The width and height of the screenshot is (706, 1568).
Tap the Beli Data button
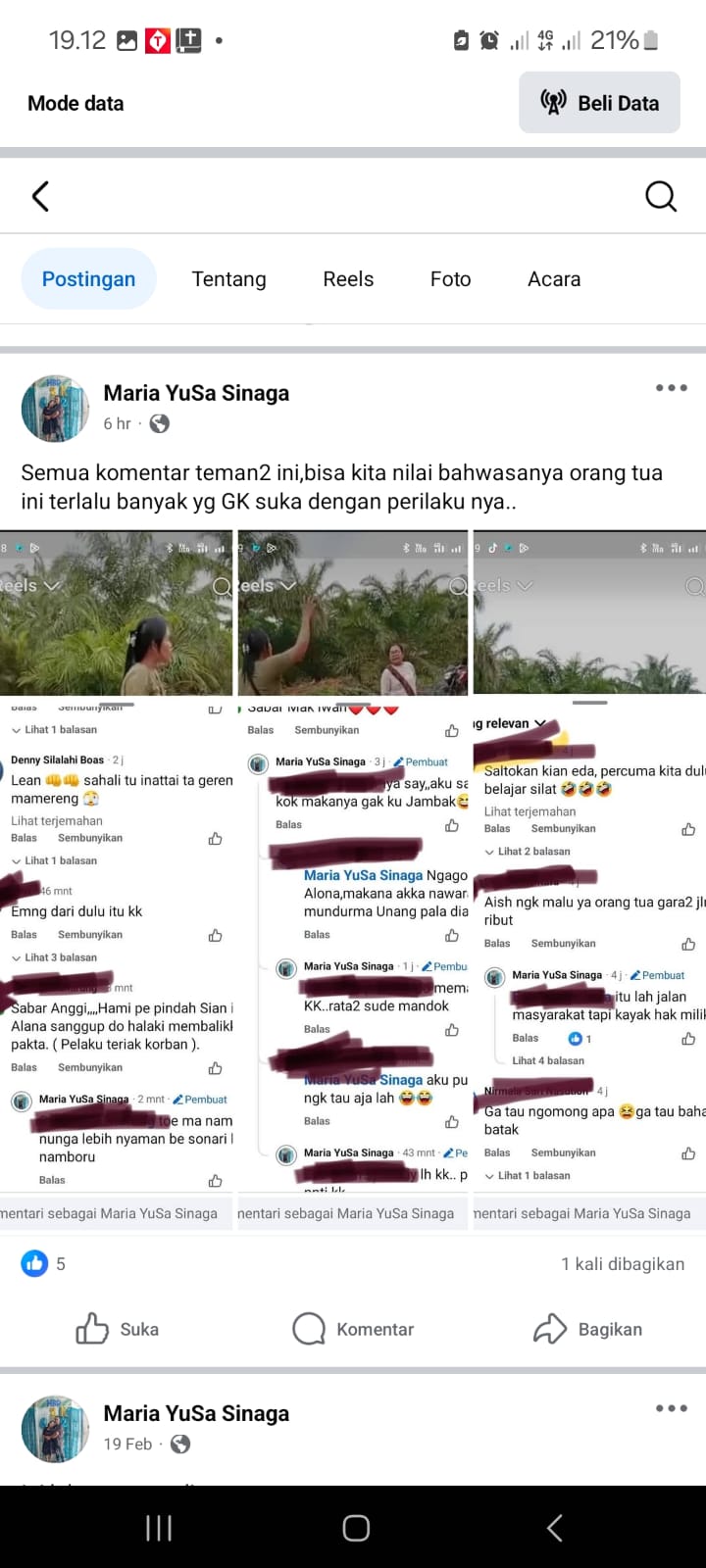[599, 102]
